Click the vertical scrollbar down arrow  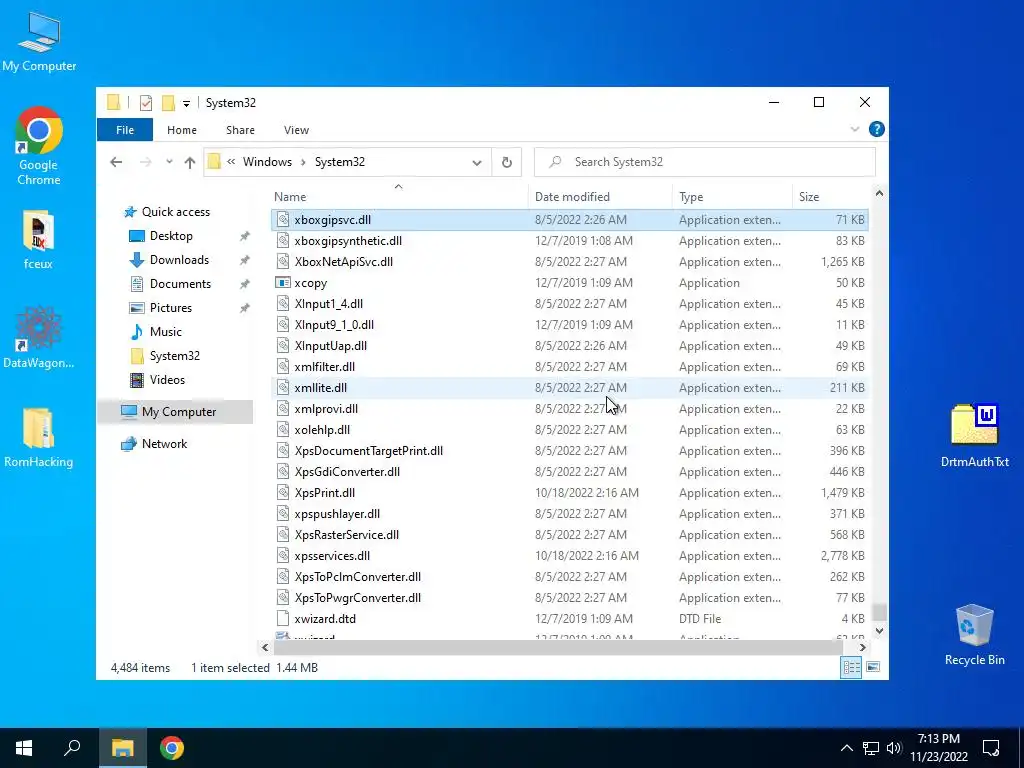pyautogui.click(x=879, y=631)
